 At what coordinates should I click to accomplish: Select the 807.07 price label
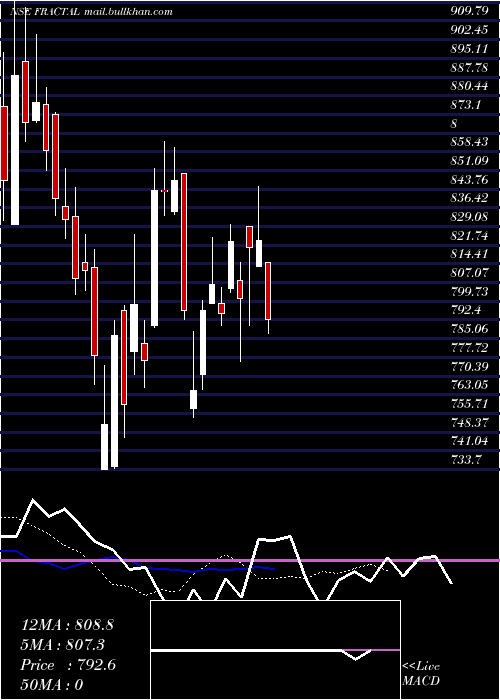(469, 273)
